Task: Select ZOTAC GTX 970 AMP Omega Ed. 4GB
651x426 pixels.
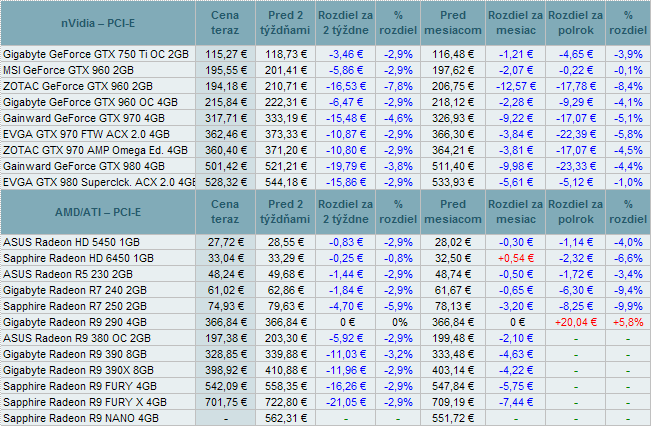Action: click(95, 150)
